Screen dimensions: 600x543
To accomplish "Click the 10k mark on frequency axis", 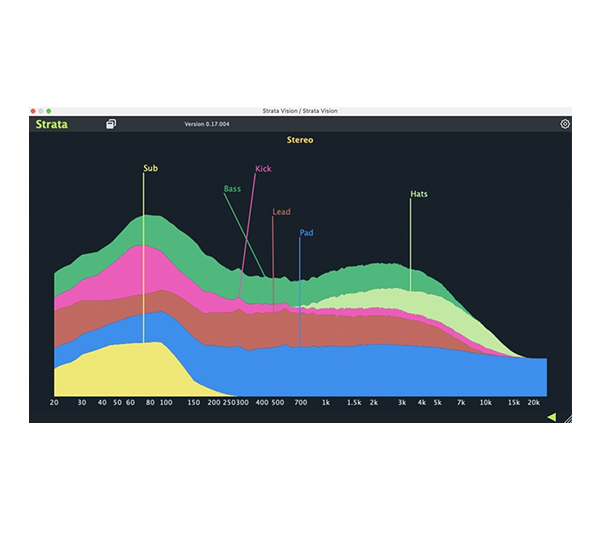I will 485,402.
